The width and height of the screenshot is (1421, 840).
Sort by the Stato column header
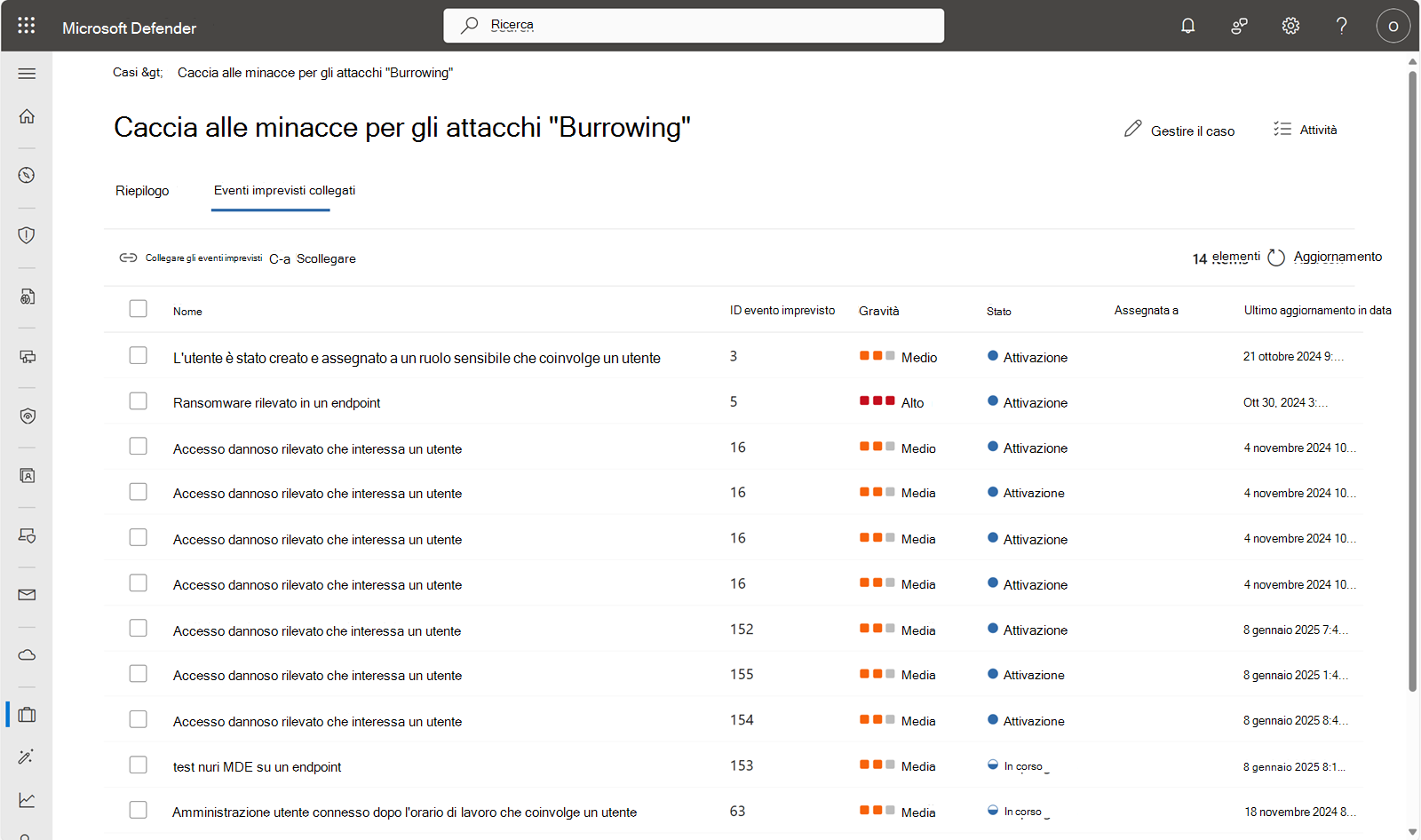coord(998,312)
